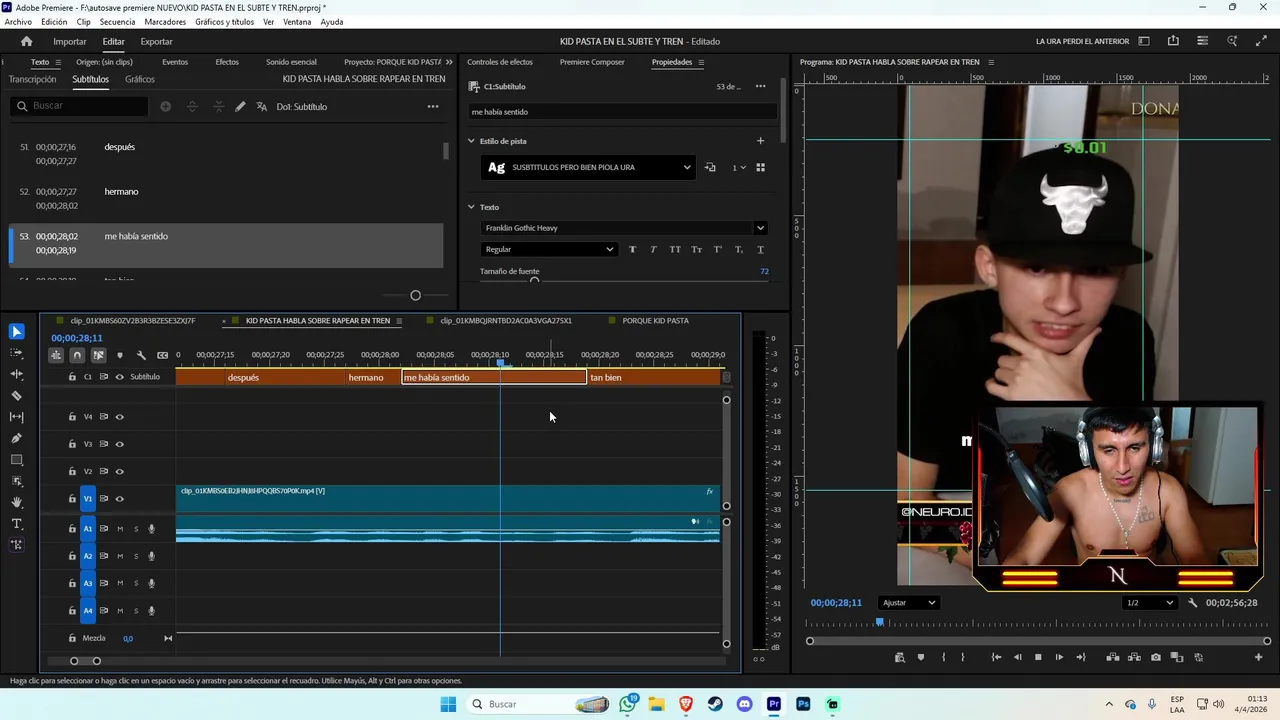This screenshot has width=1280, height=720.
Task: Toggle Underline text style
Action: coord(760,249)
